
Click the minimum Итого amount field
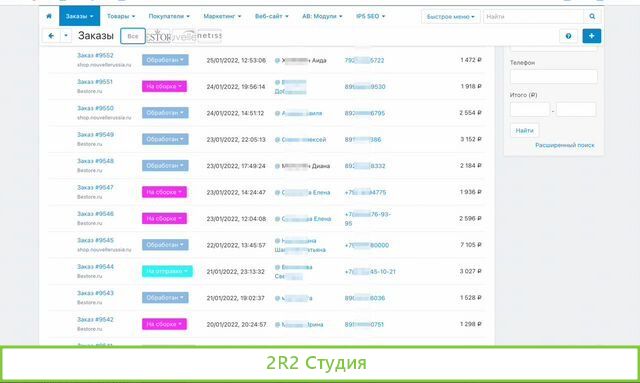pyautogui.click(x=530, y=109)
